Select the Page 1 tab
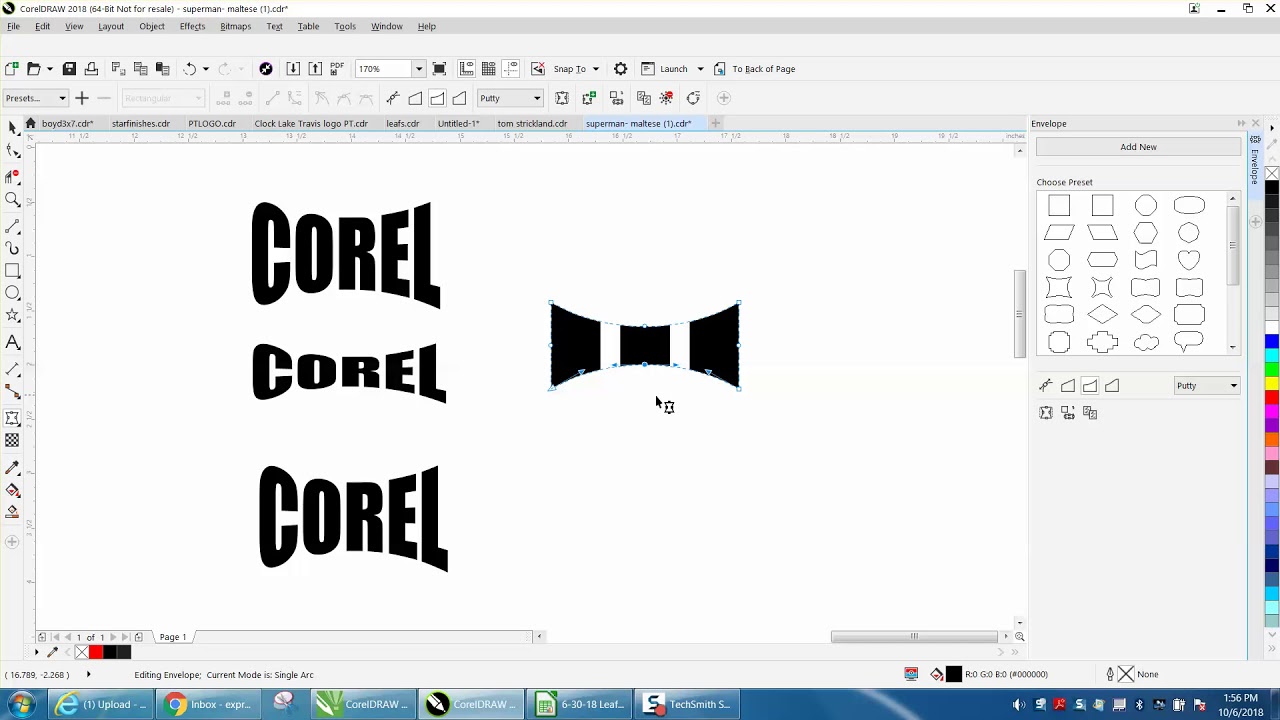 point(173,637)
